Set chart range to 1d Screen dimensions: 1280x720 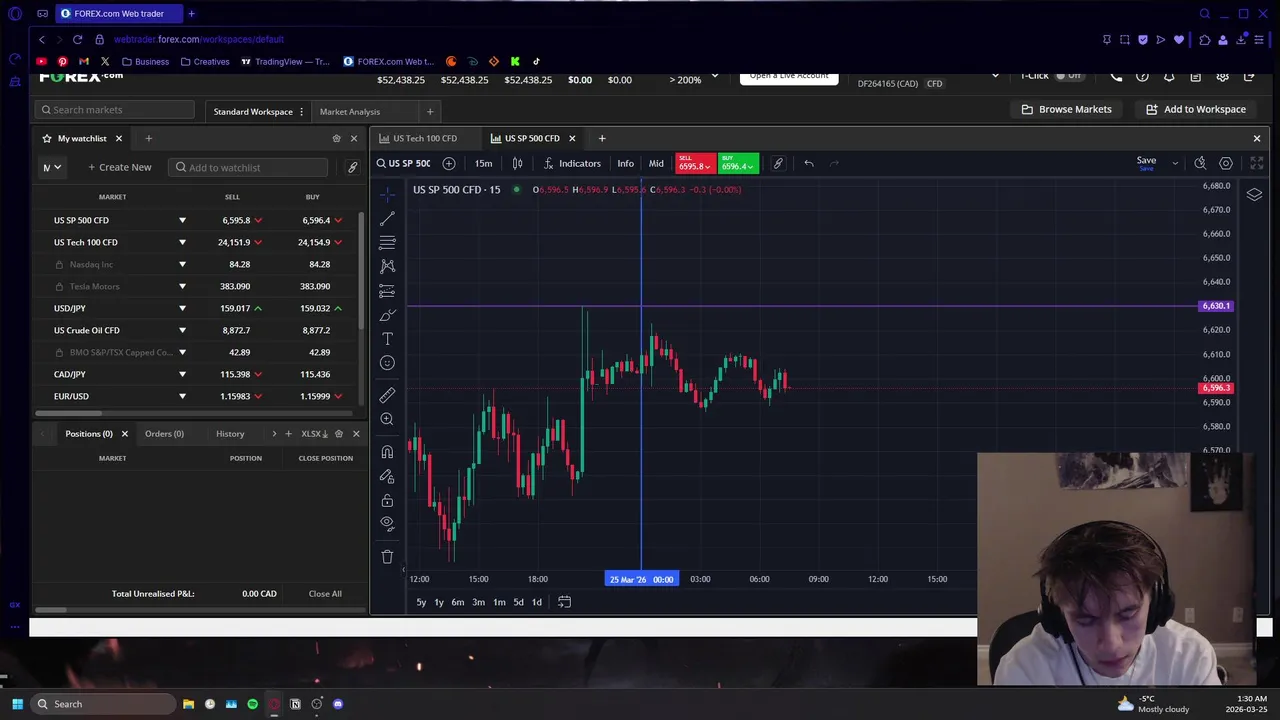537,602
